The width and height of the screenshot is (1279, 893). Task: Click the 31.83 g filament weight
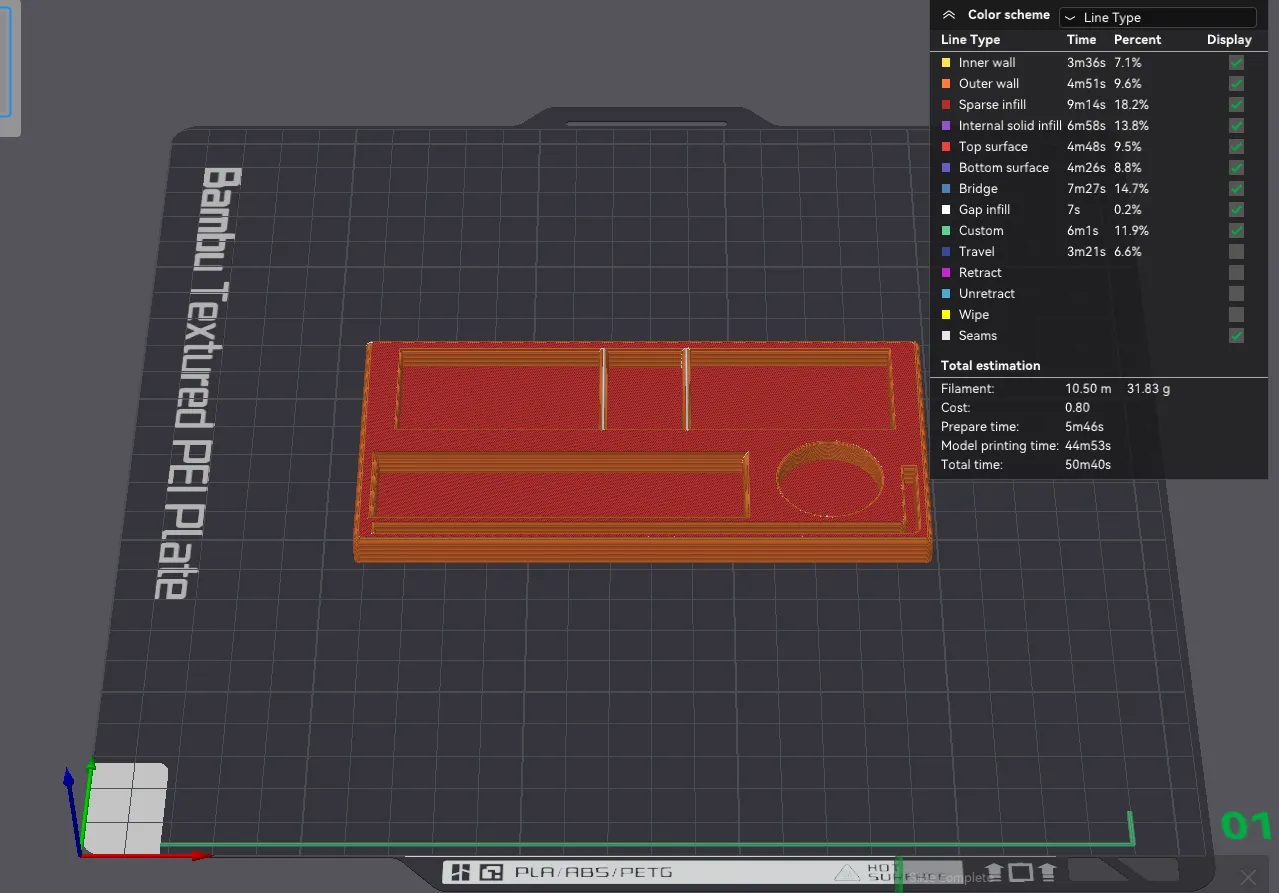[1148, 389]
